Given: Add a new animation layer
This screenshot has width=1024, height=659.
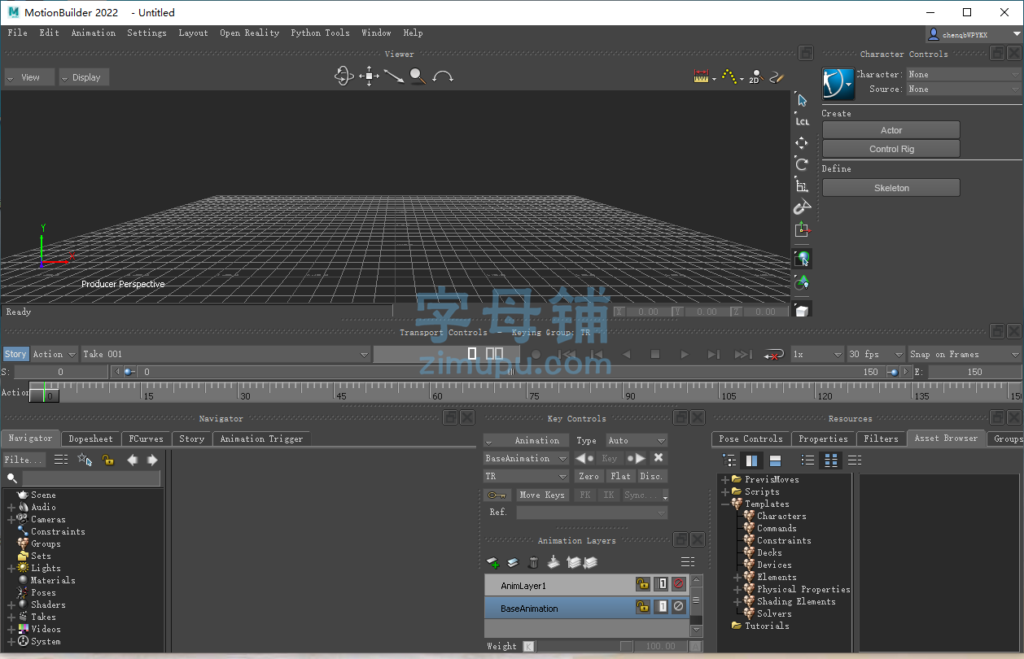Looking at the screenshot, I should tap(493, 562).
